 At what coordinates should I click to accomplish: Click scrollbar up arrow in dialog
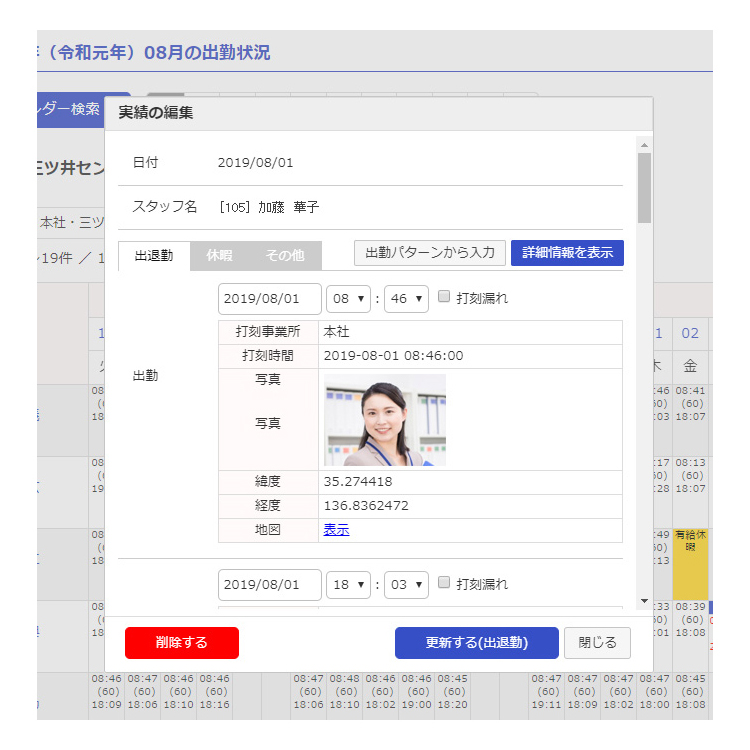click(x=644, y=145)
